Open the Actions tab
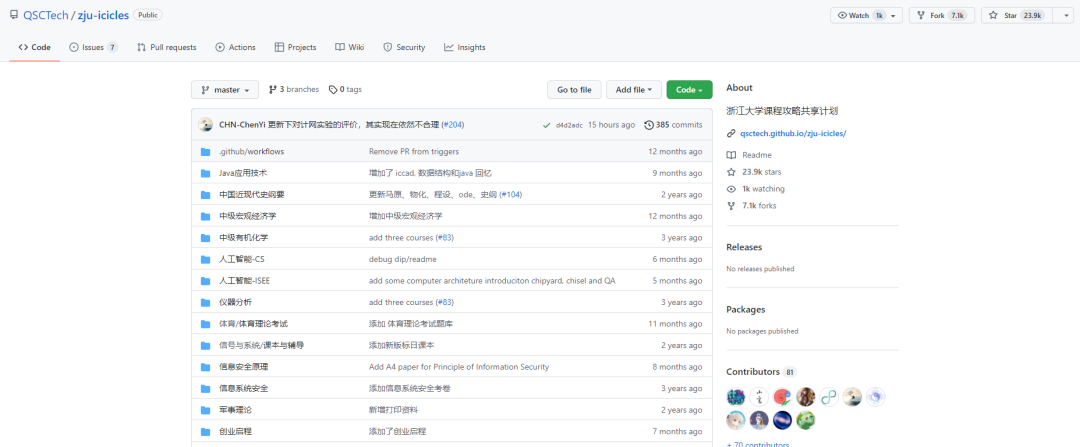Screen dimensions: 1080x447 pos(235,48)
